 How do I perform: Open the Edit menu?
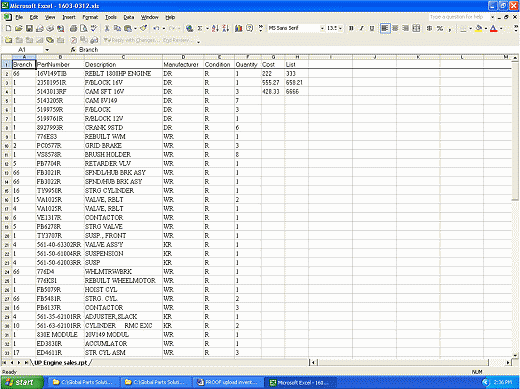pos(34,17)
